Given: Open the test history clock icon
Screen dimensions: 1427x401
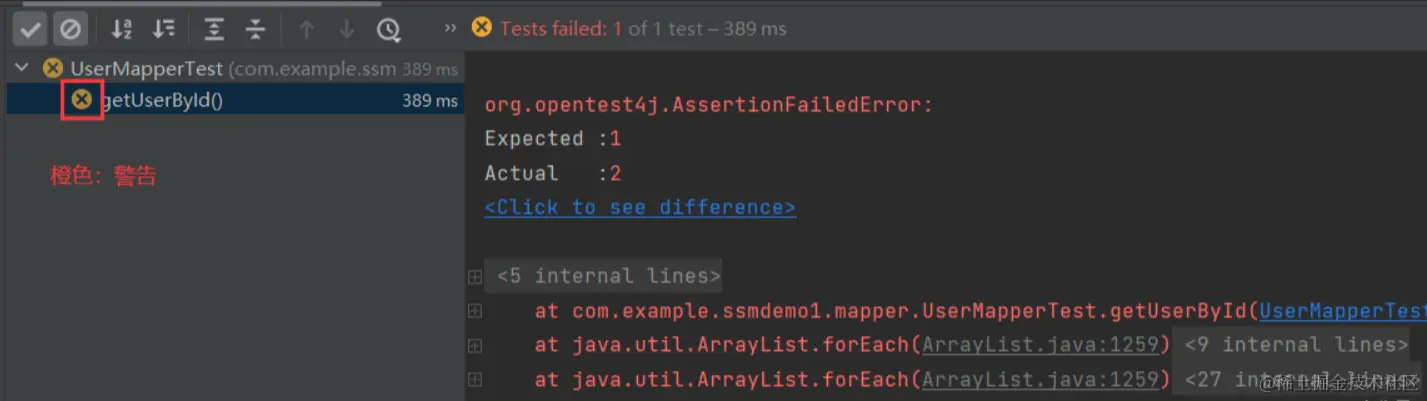Looking at the screenshot, I should coord(389,29).
